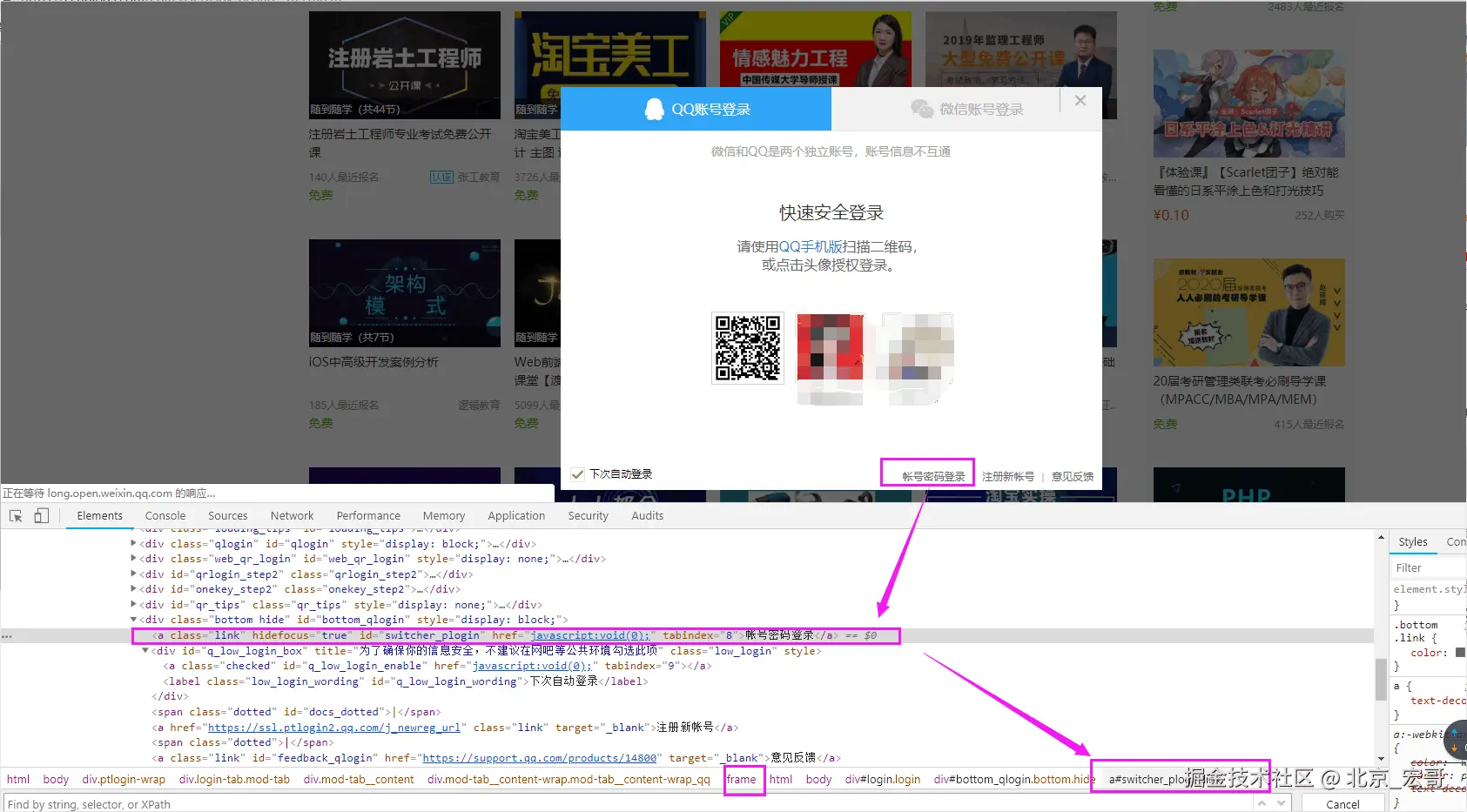Open the 20届考研管理类联考 course thumbnail
Image resolution: width=1467 pixels, height=812 pixels.
(1249, 312)
